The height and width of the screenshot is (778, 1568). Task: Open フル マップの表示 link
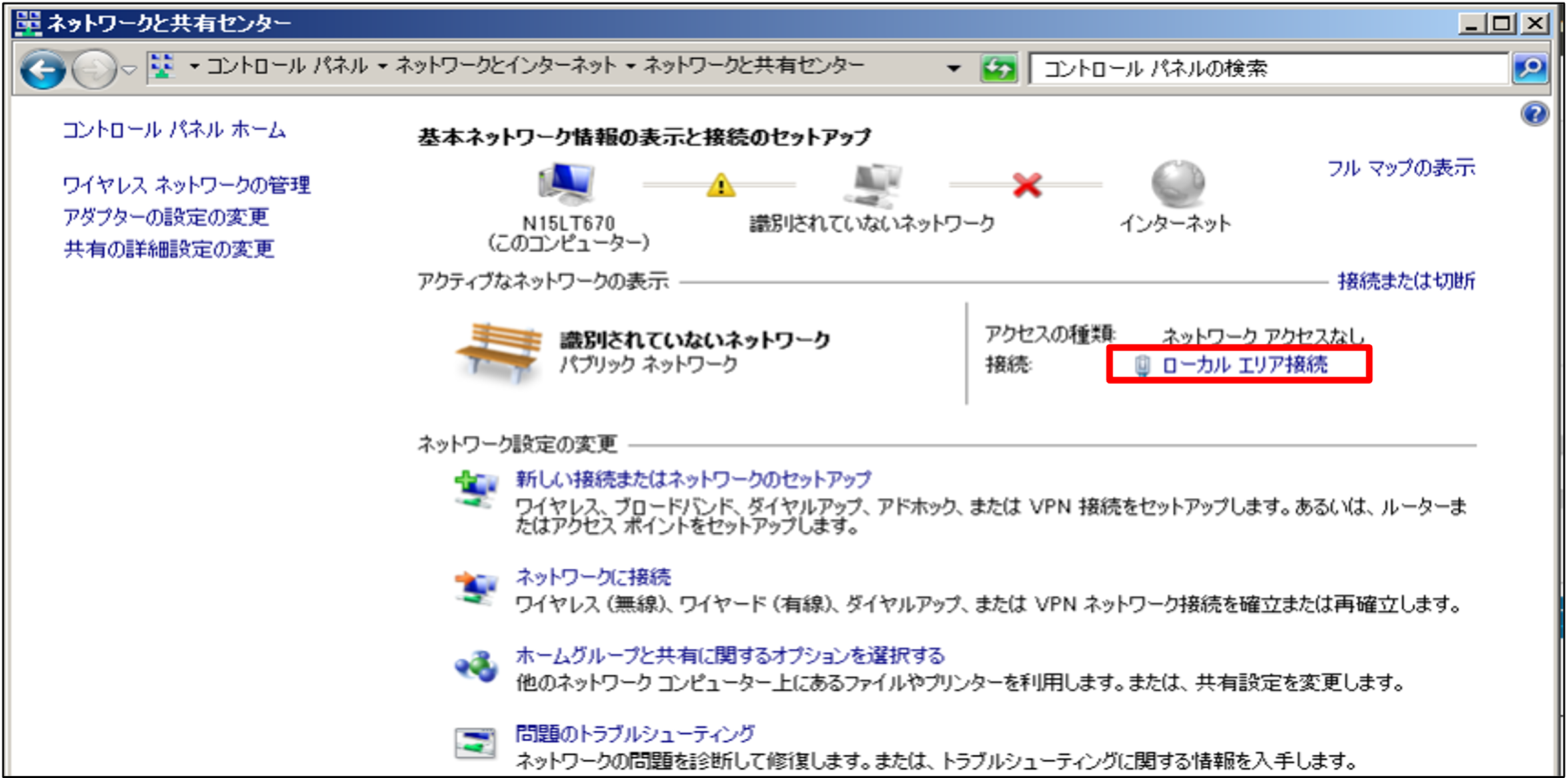pos(1401,168)
